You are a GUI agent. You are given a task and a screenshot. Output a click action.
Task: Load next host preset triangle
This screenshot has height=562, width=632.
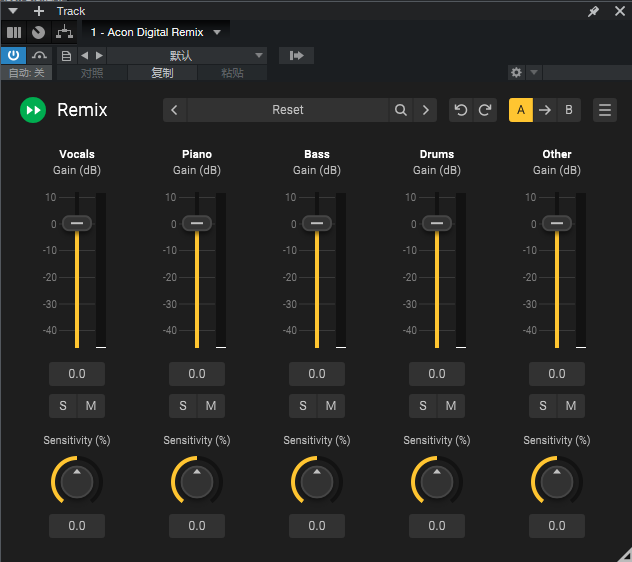(99, 56)
